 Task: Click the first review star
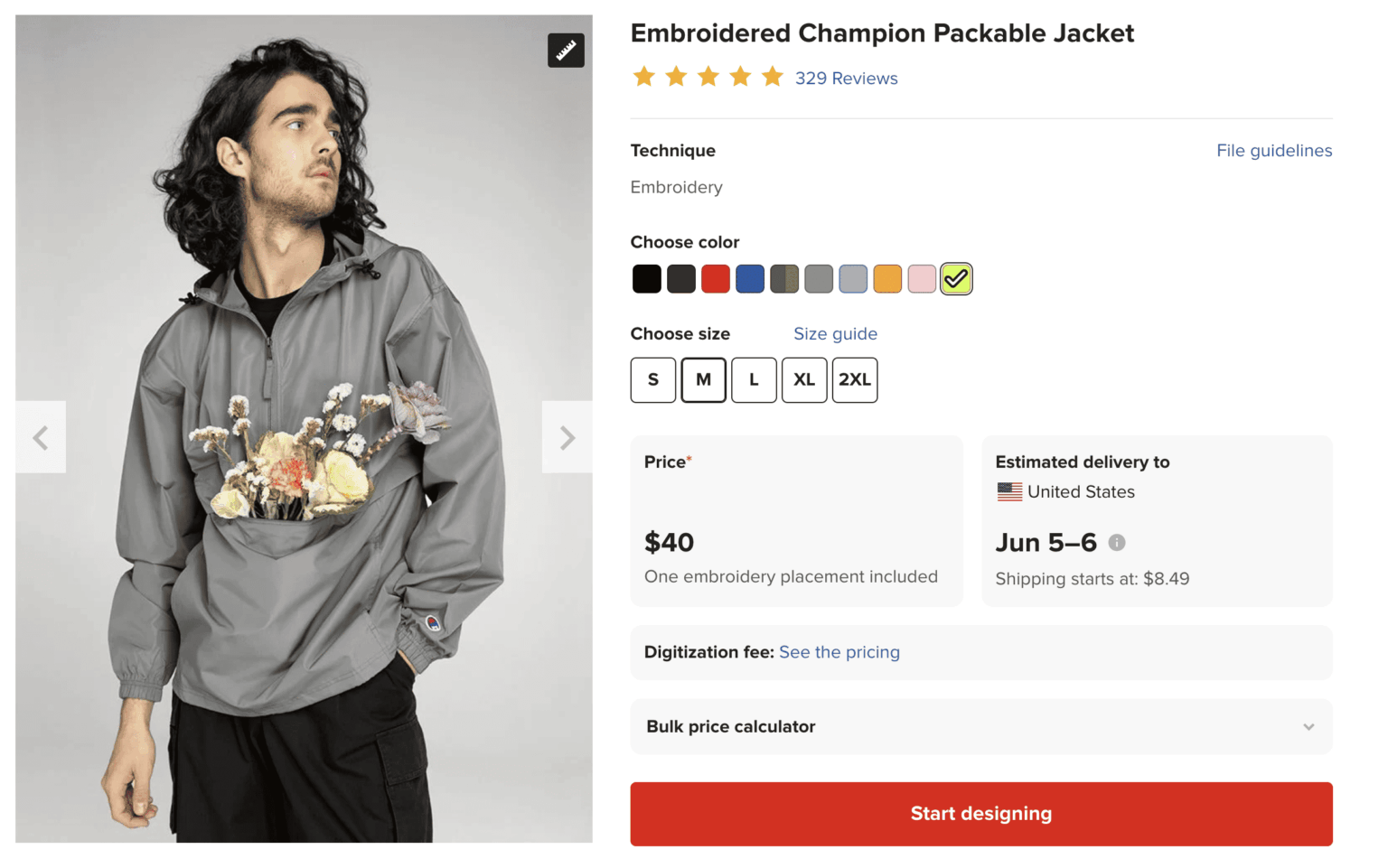coord(644,78)
